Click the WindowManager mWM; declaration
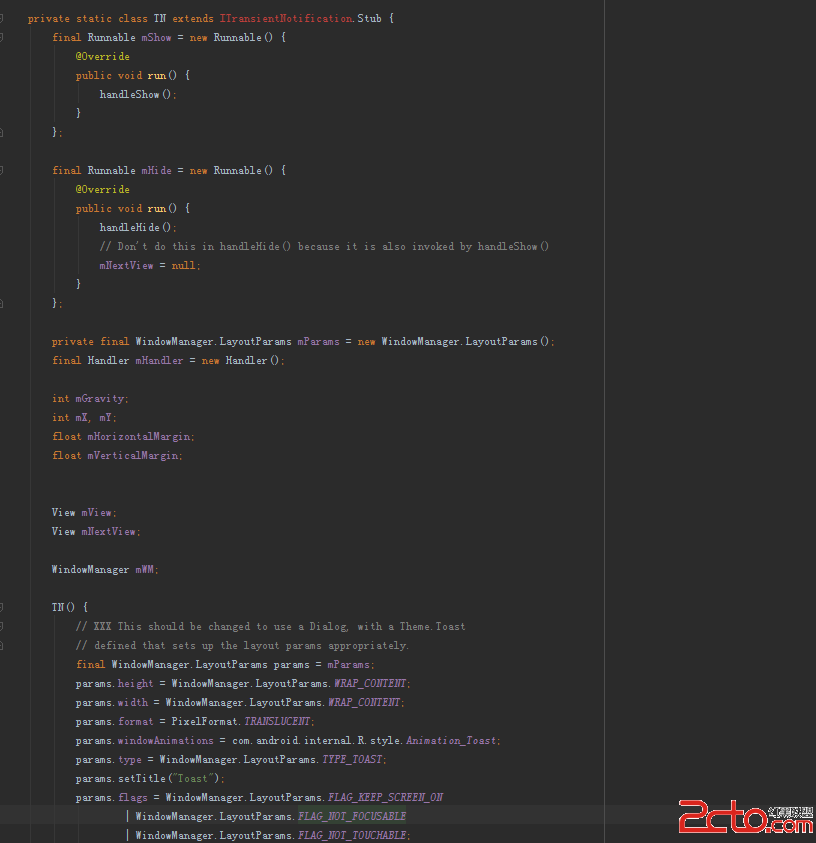The width and height of the screenshot is (816, 843). (105, 569)
